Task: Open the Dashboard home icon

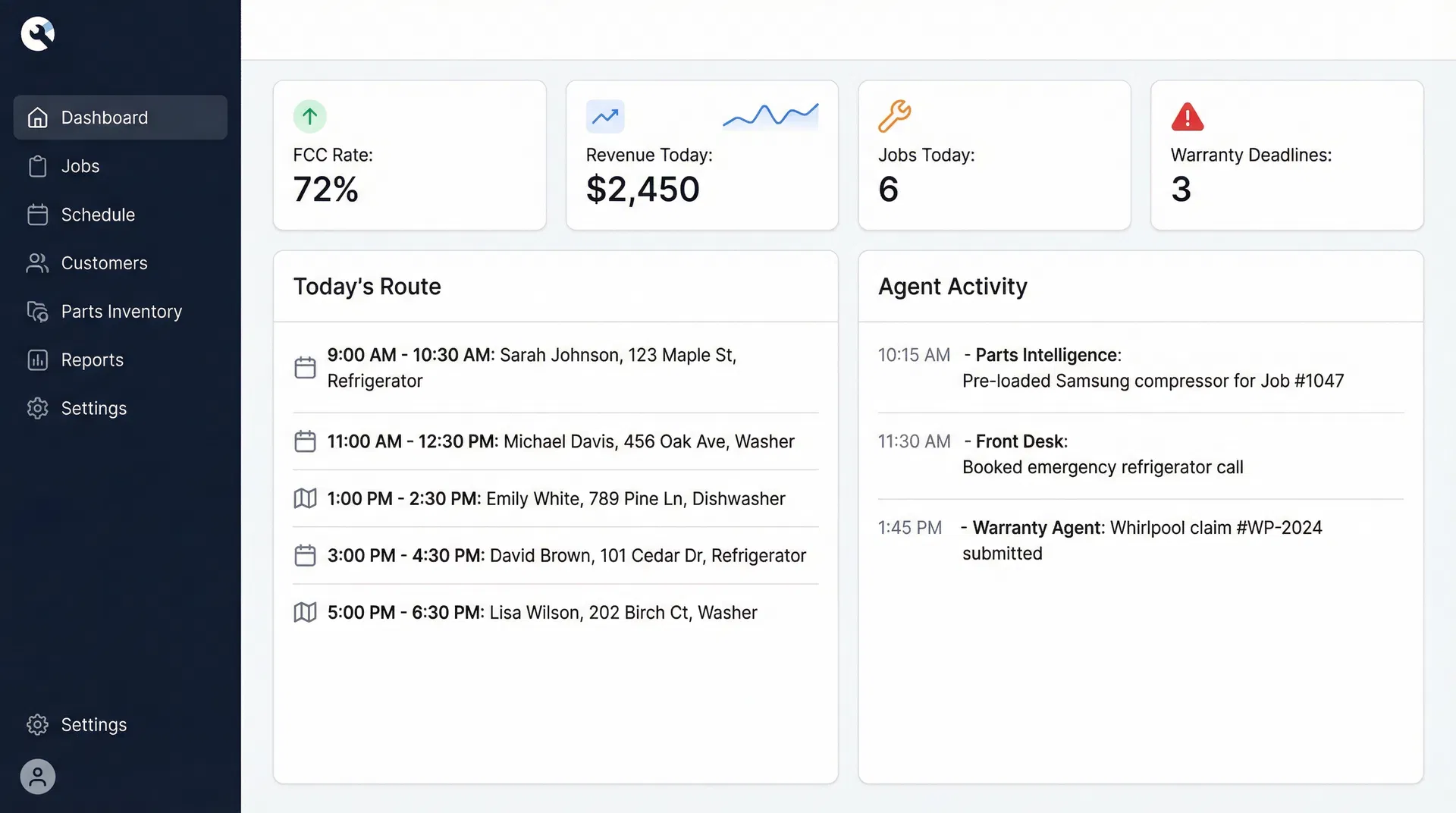Action: [x=37, y=118]
